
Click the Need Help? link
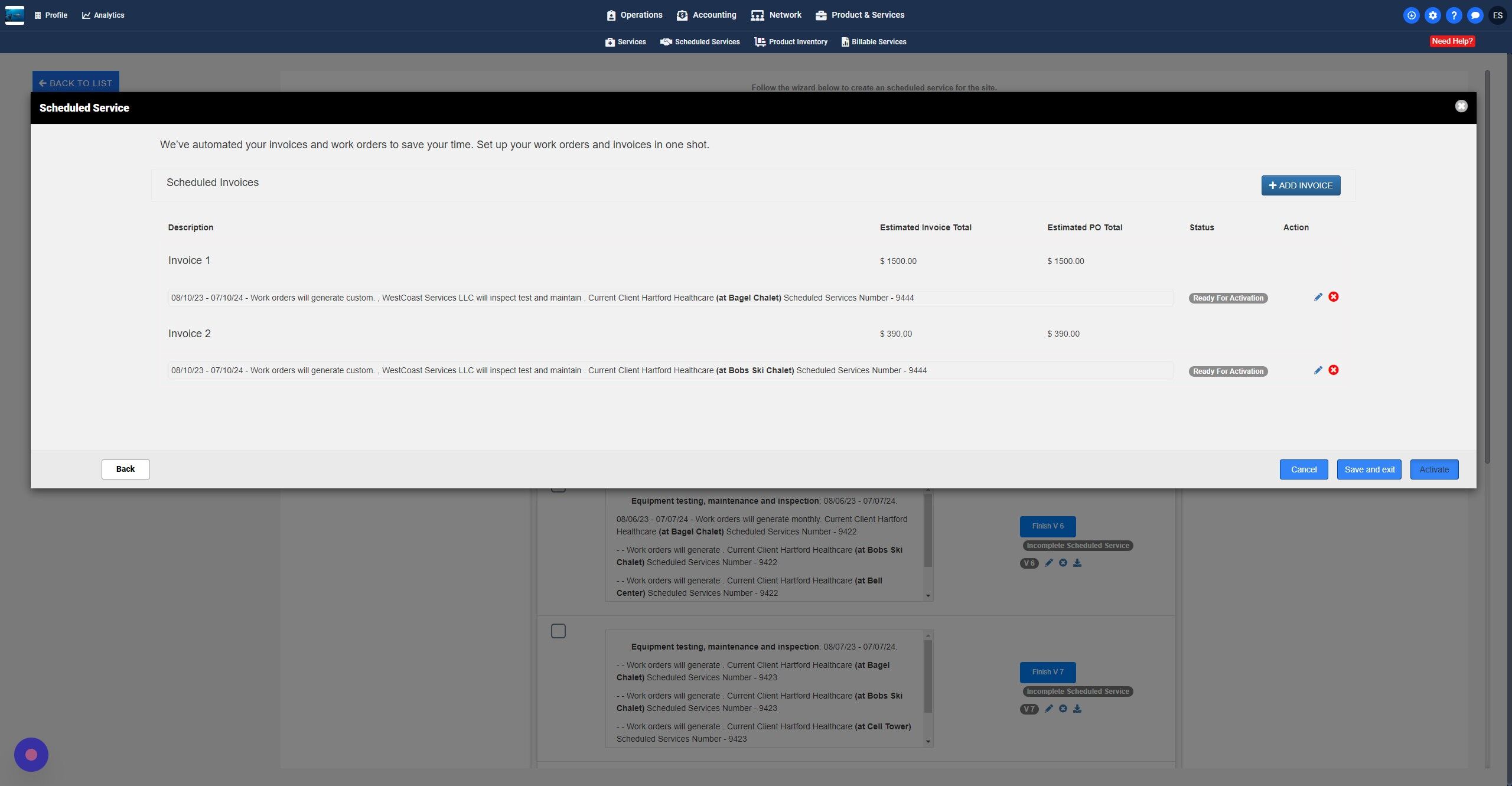pos(1452,41)
